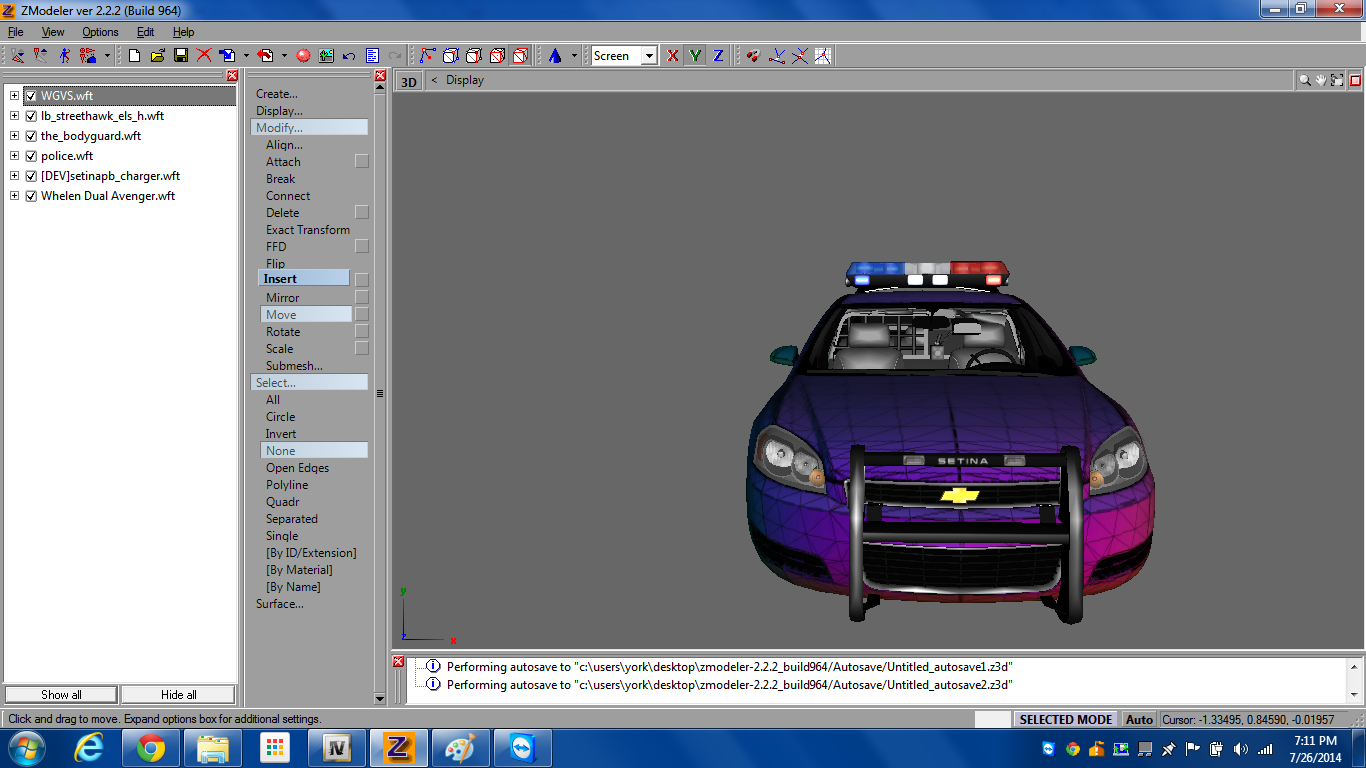Expand the [DEV]setinapb_charger.wft tree node

[14, 176]
